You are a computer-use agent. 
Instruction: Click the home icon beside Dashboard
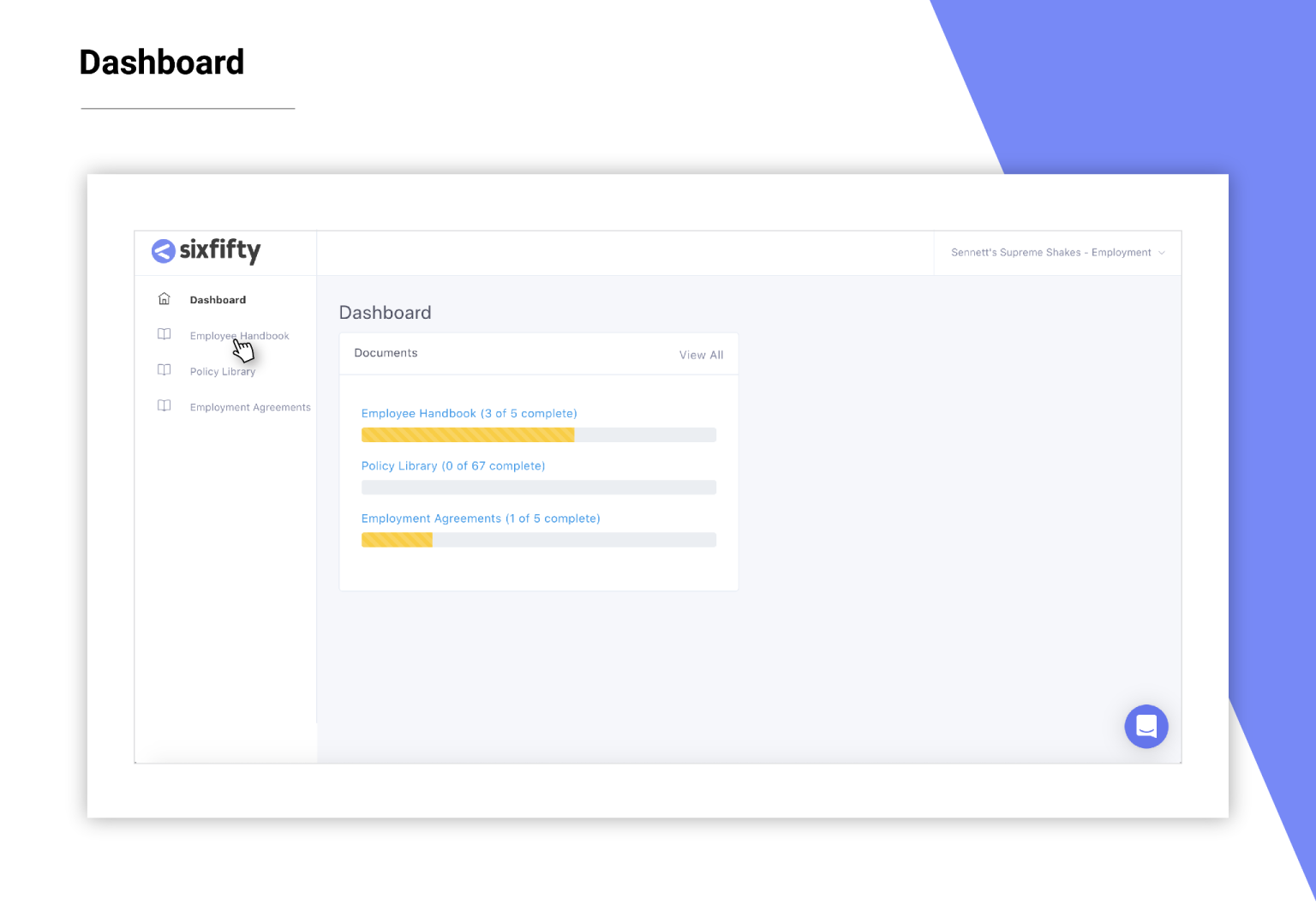coord(164,299)
